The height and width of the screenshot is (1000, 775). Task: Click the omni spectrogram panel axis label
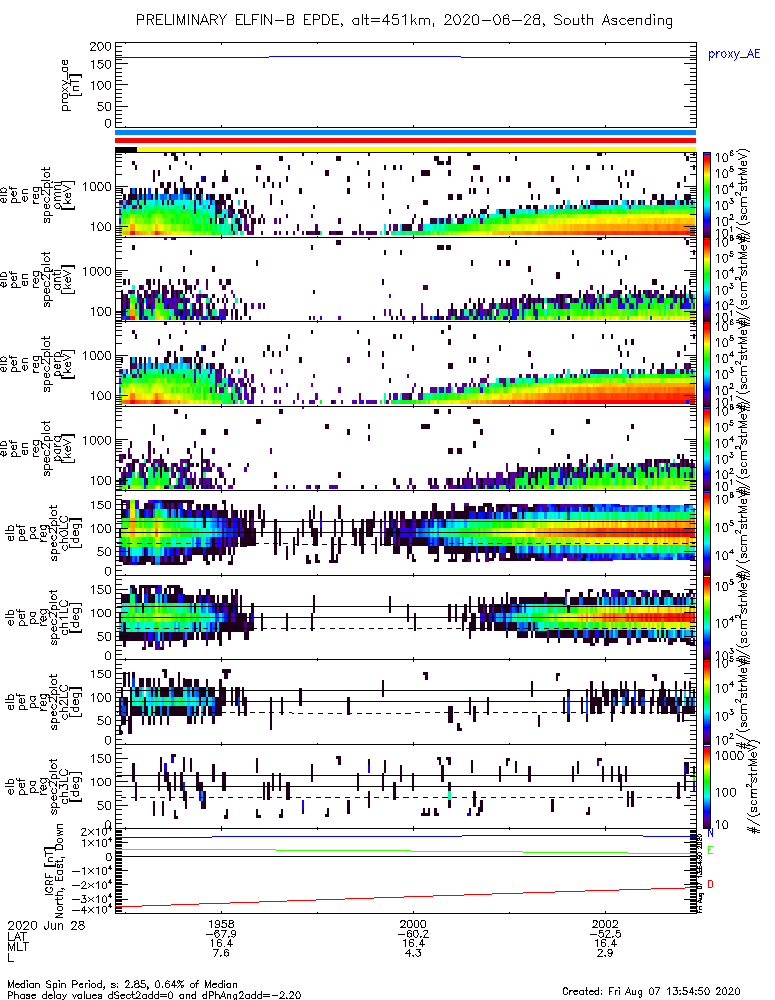click(38, 195)
